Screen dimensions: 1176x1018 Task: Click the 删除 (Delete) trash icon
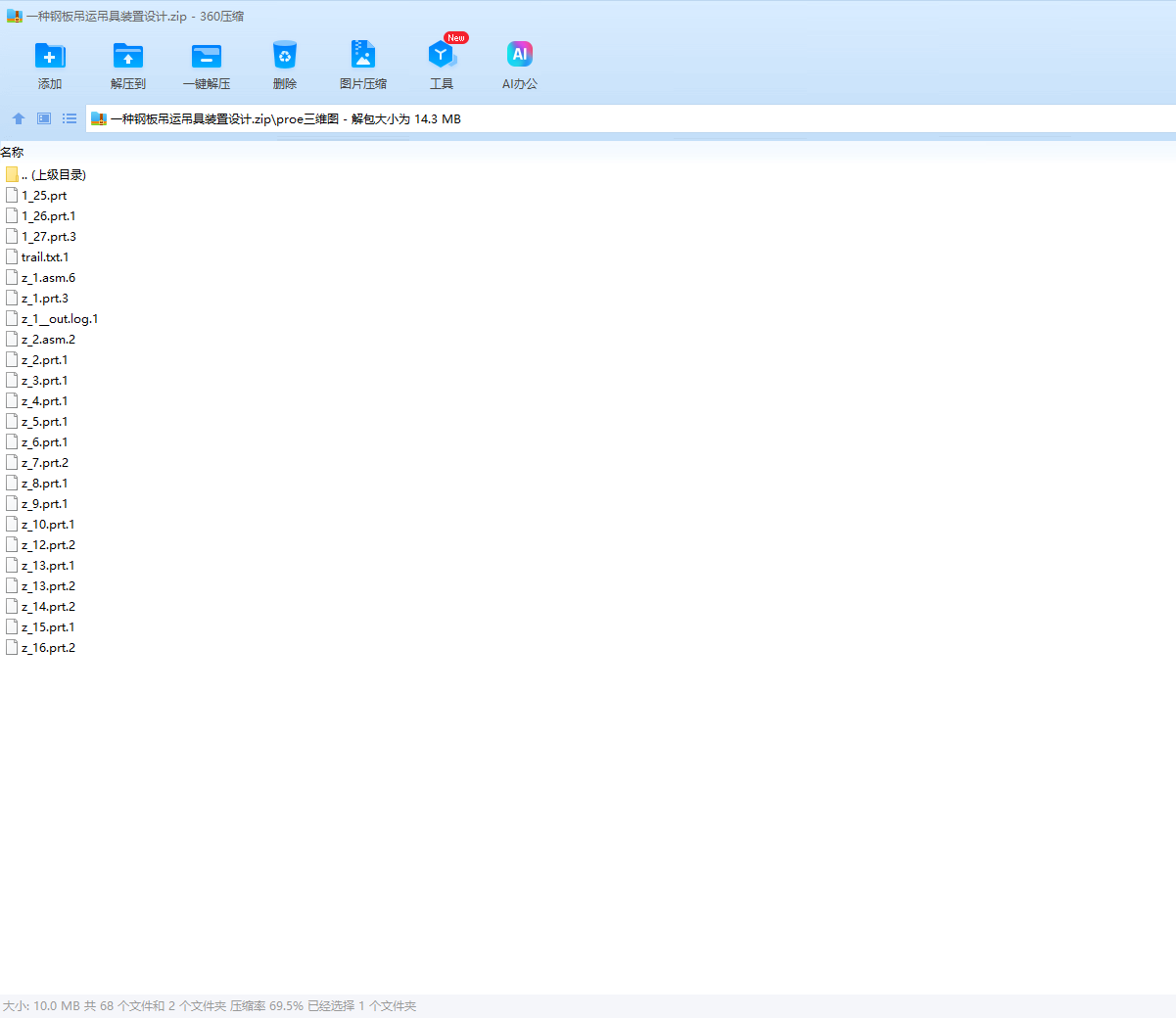point(285,56)
